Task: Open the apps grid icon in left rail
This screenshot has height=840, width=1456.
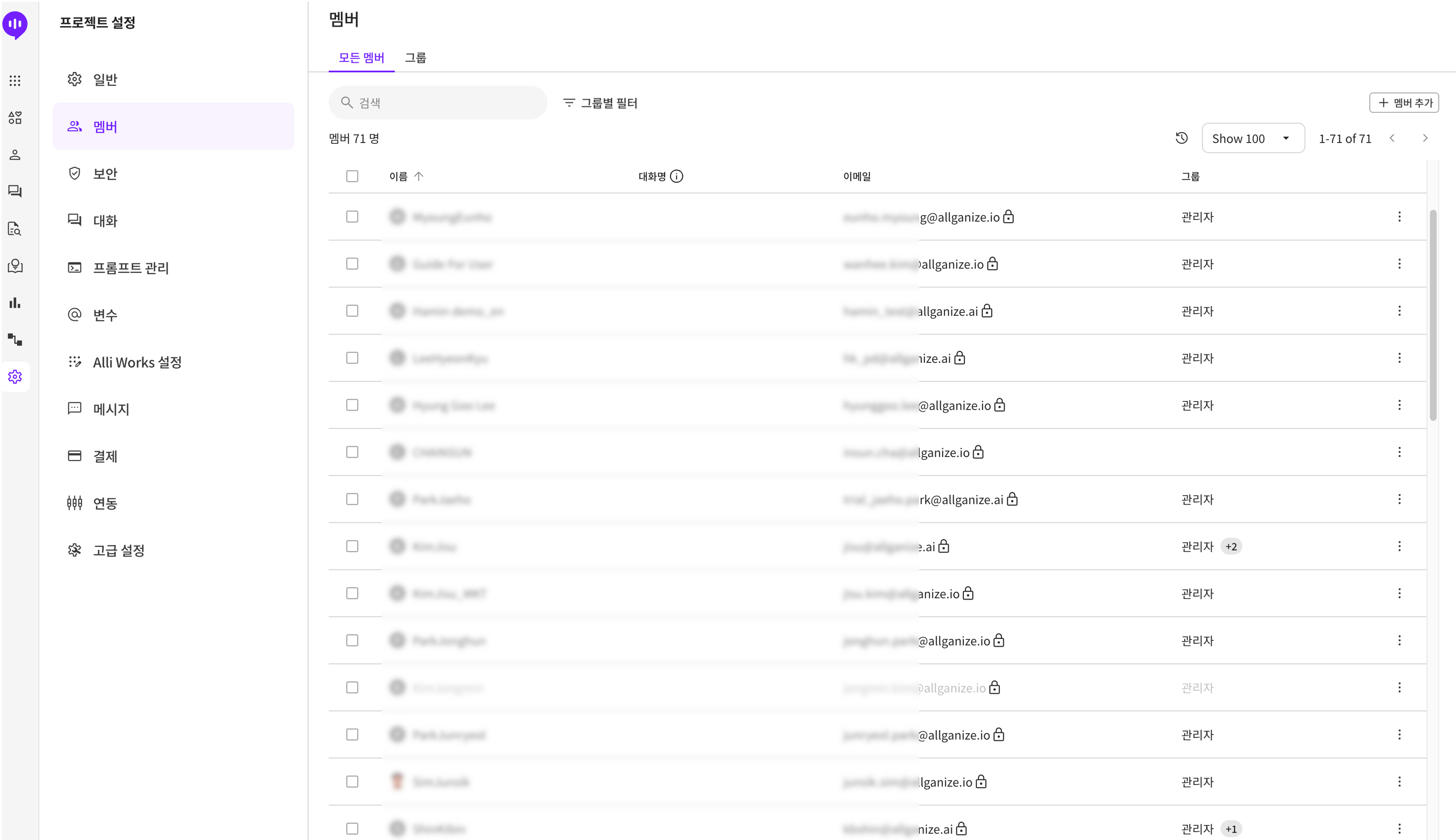Action: pos(15,81)
